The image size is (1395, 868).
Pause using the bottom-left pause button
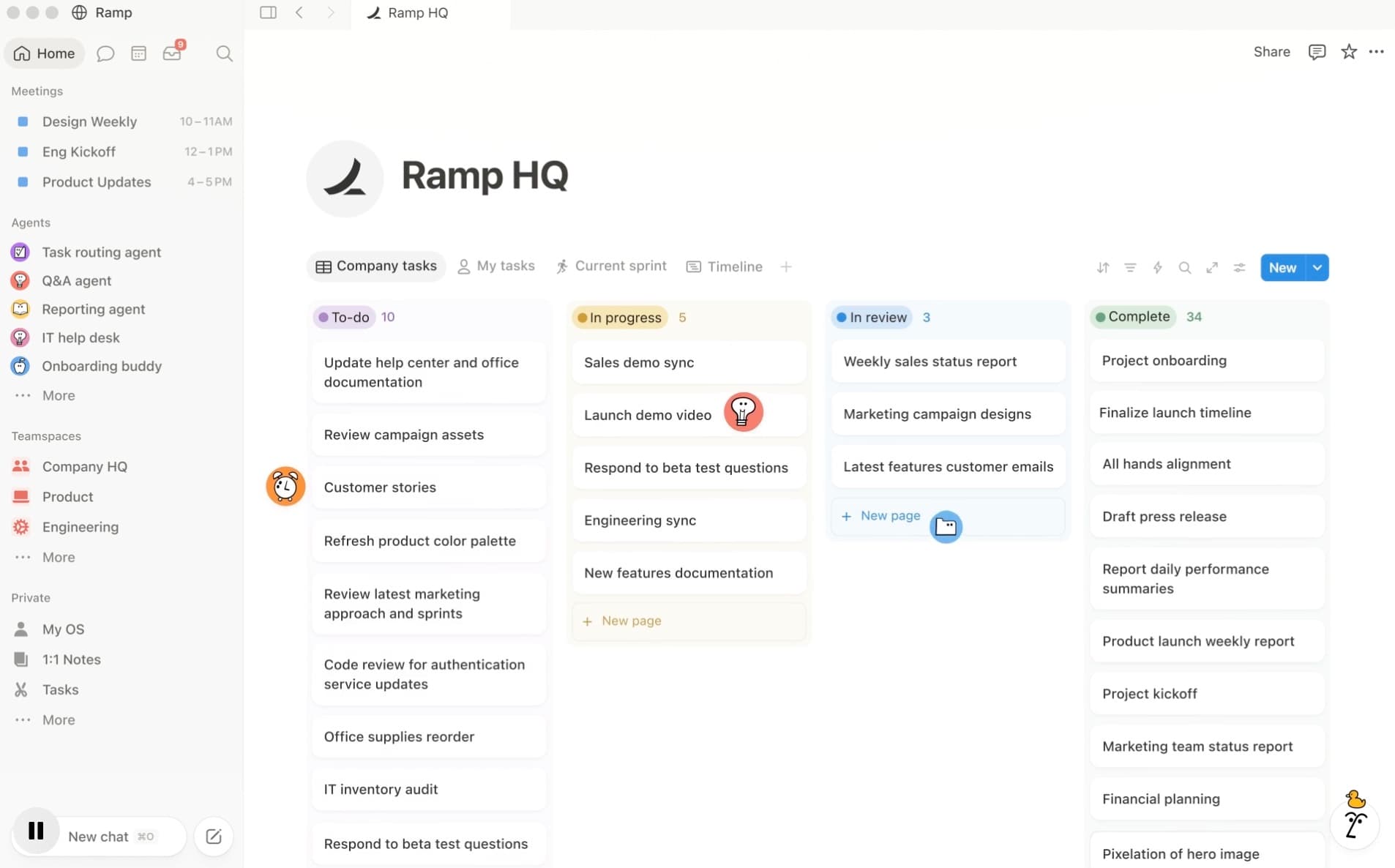36,831
